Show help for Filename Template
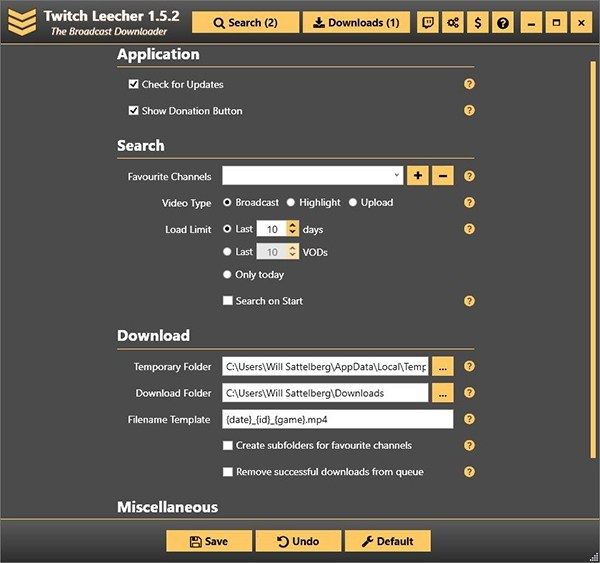The image size is (600, 563). 469,419
